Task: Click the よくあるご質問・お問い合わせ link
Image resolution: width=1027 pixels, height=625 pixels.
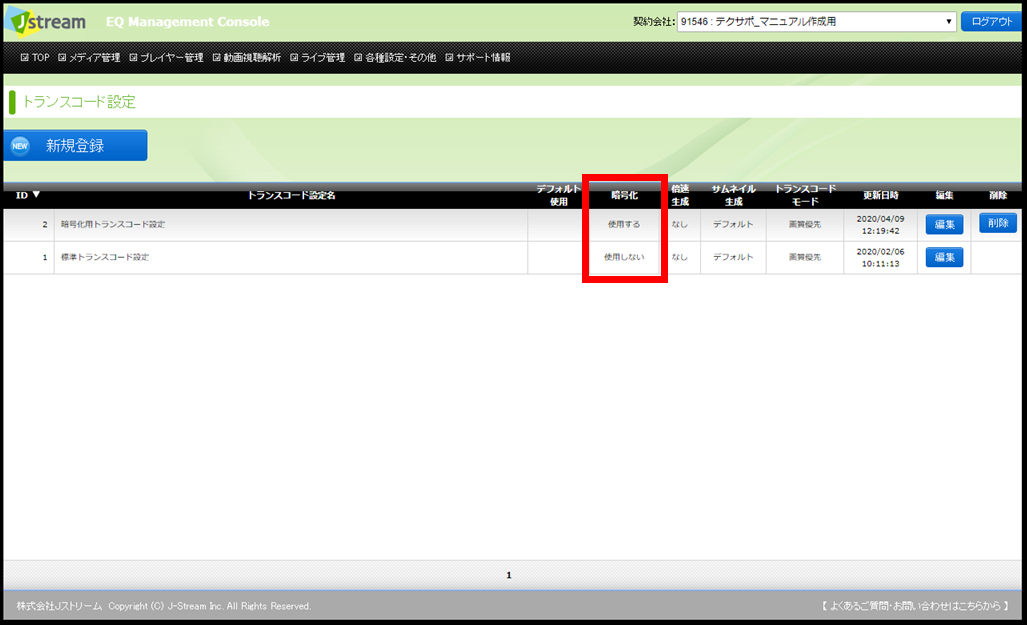Action: point(915,606)
